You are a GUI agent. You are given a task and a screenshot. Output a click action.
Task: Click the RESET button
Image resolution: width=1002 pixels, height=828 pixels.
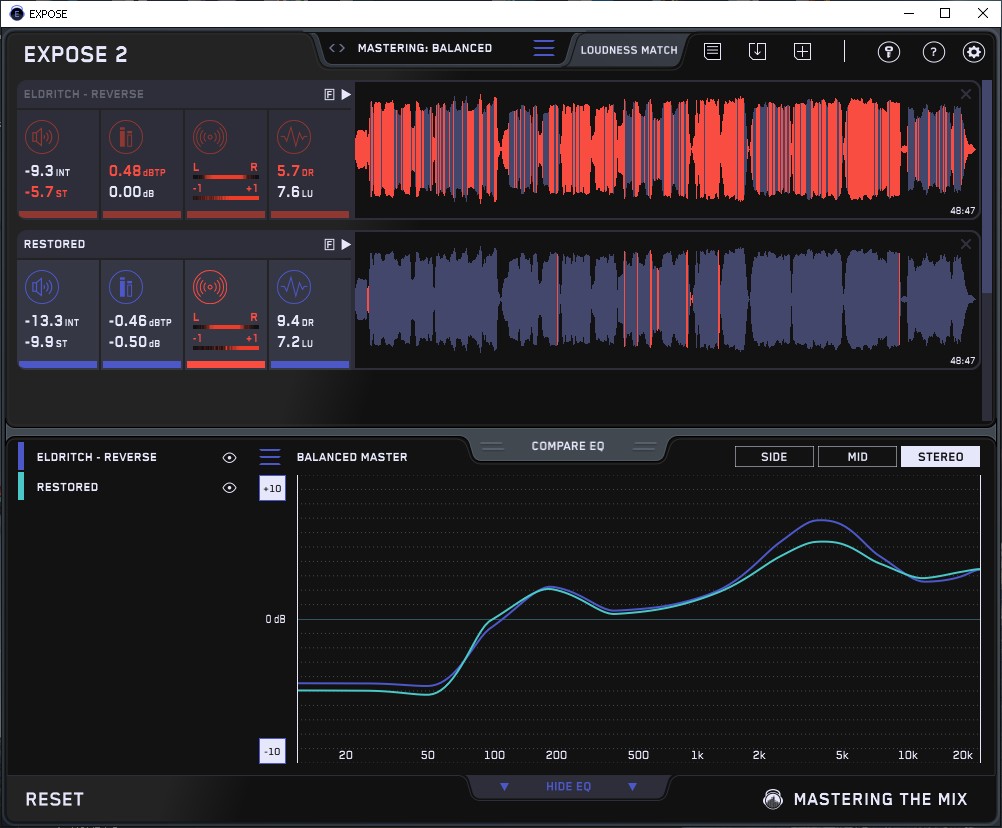click(x=55, y=799)
